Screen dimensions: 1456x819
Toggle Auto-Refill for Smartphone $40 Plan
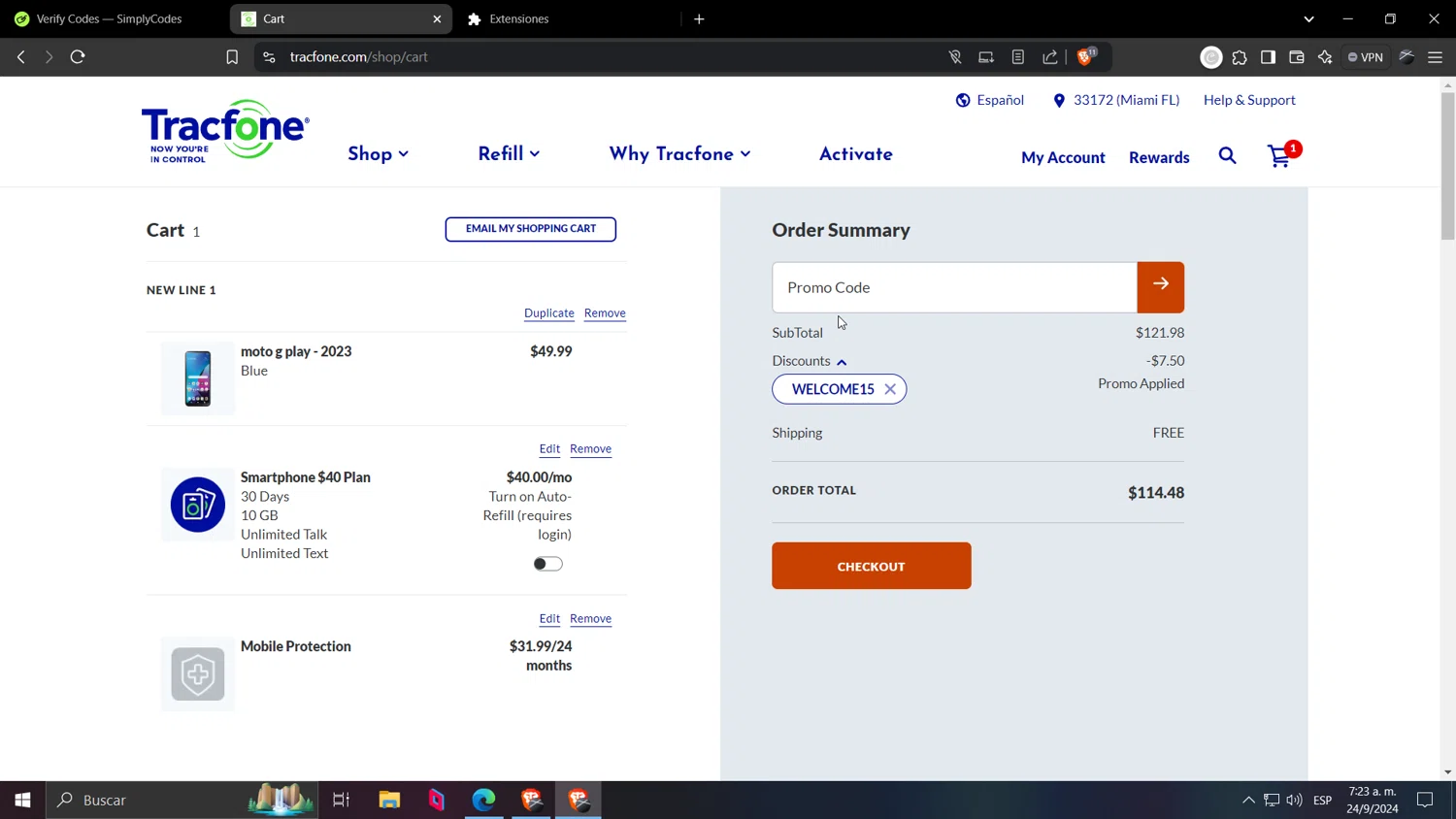tap(547, 564)
